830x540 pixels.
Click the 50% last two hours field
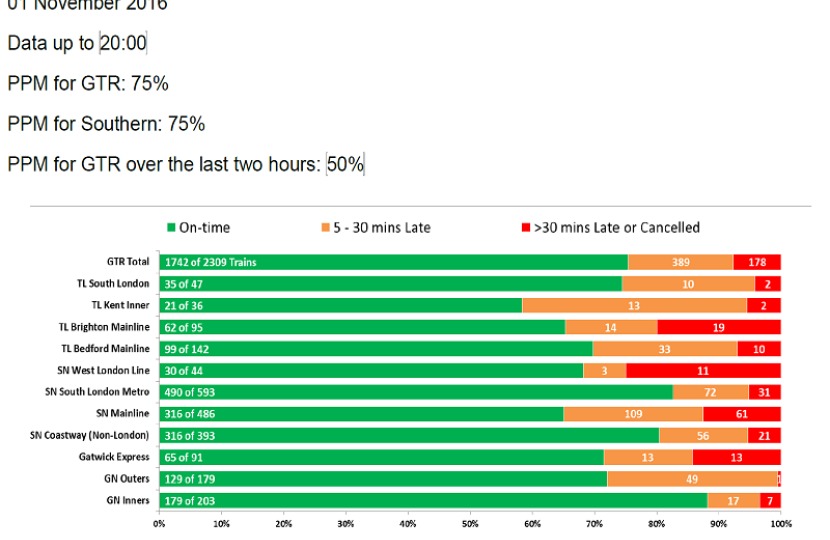[345, 164]
